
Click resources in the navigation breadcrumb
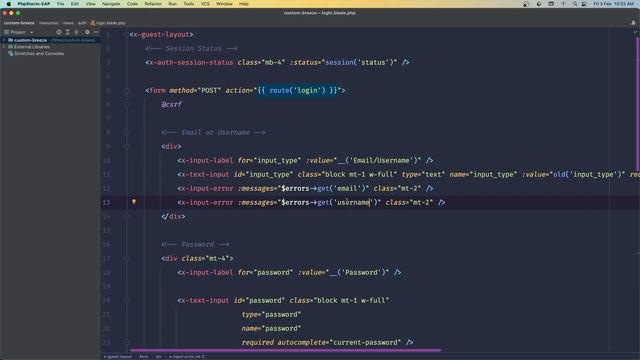point(49,23)
